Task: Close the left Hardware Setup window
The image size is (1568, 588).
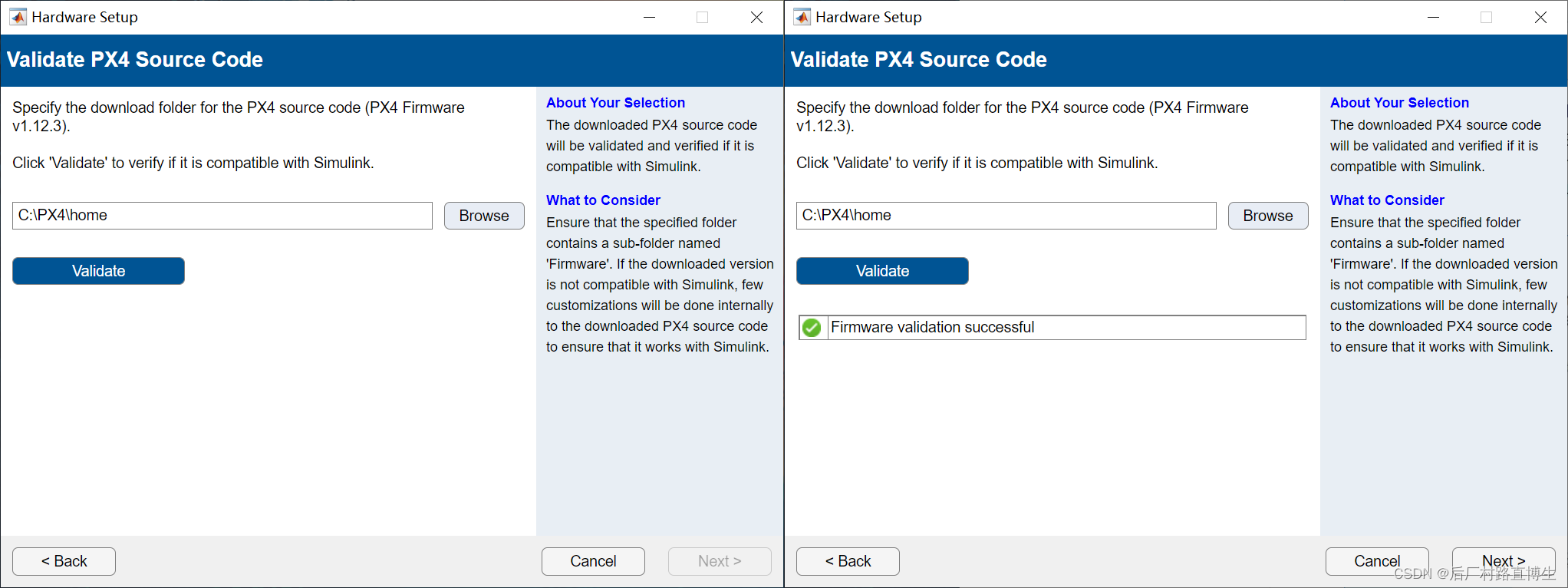Action: pyautogui.click(x=756, y=17)
